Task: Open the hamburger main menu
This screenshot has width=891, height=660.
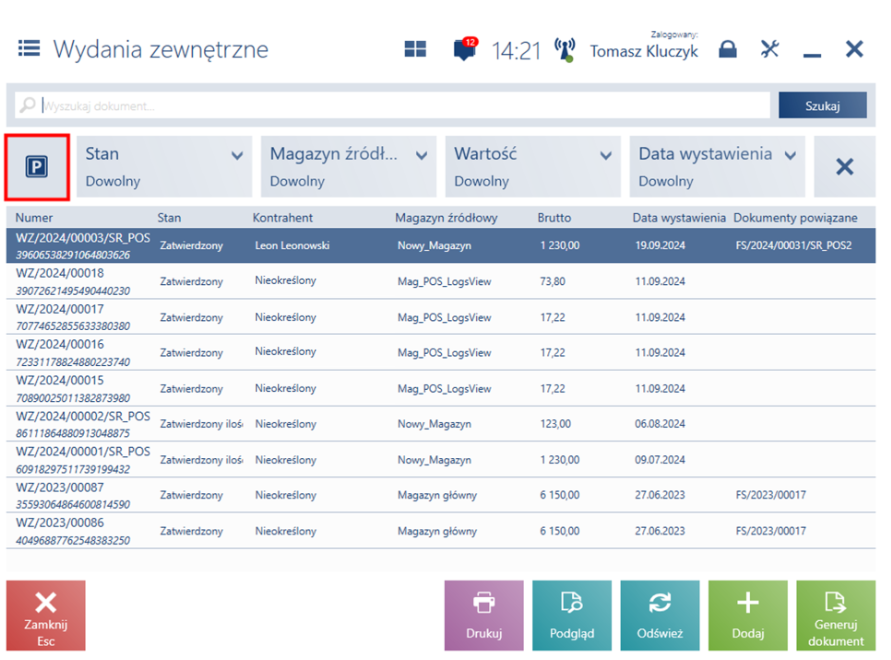Action: pos(28,48)
